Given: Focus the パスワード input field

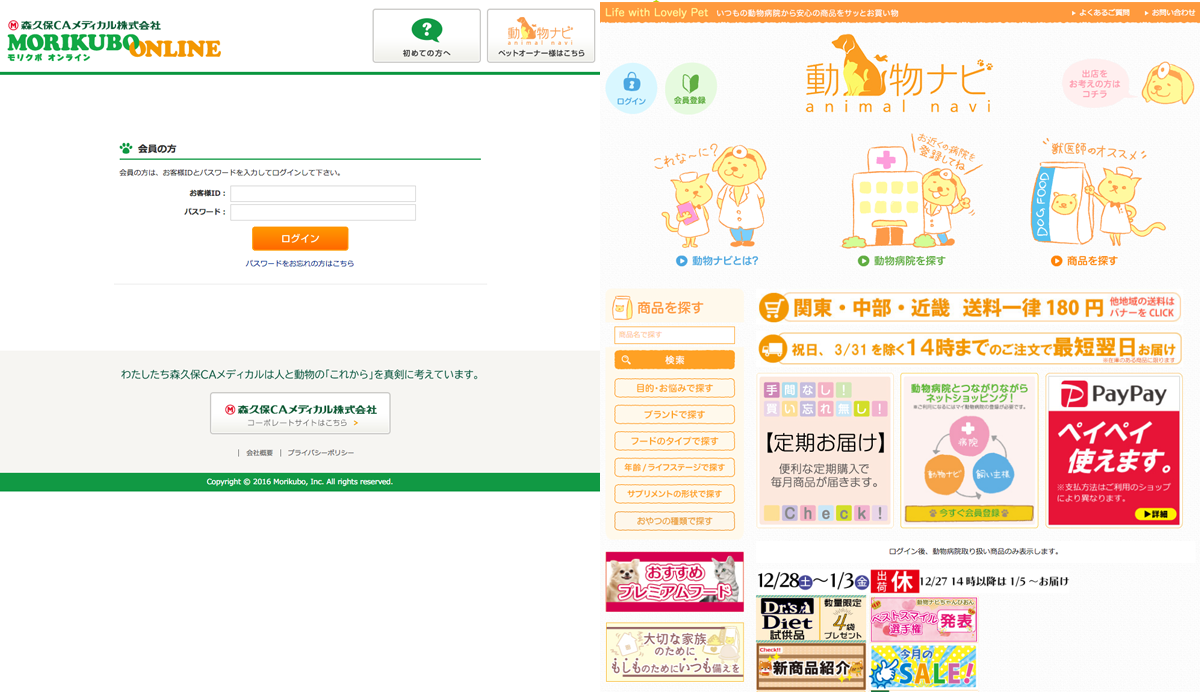Looking at the screenshot, I should [323, 212].
